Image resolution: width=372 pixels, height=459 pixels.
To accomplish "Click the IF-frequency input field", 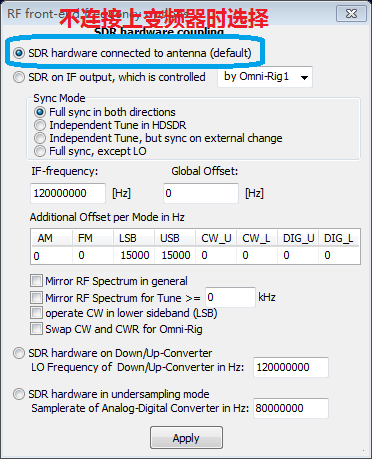I will (68, 193).
